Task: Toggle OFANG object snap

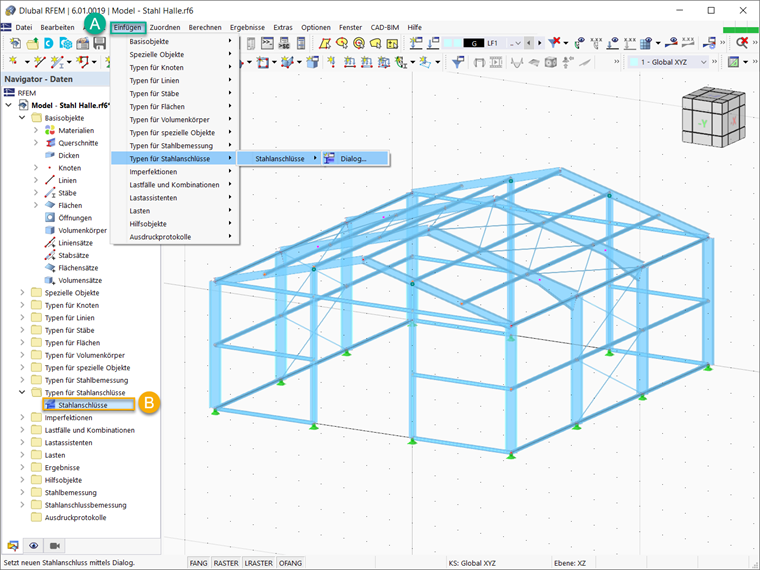Action: (290, 563)
